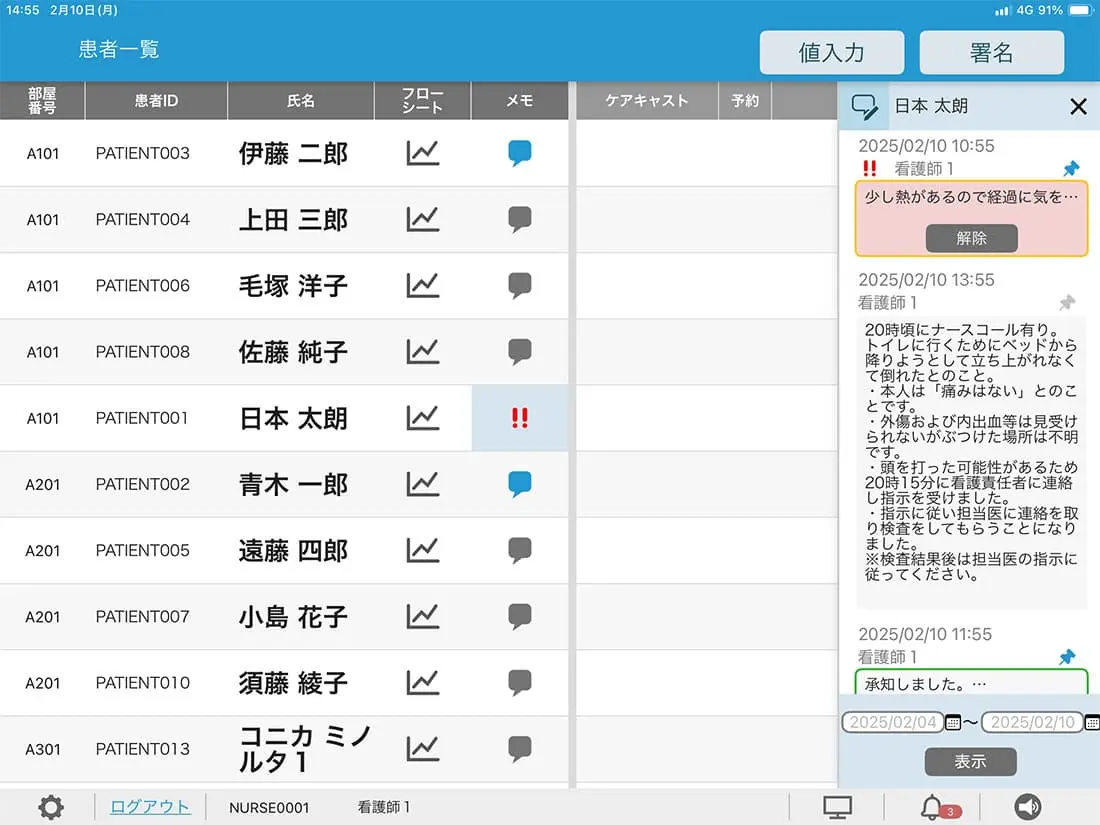Open gray memo icon for 上田 三郎

coord(519,219)
